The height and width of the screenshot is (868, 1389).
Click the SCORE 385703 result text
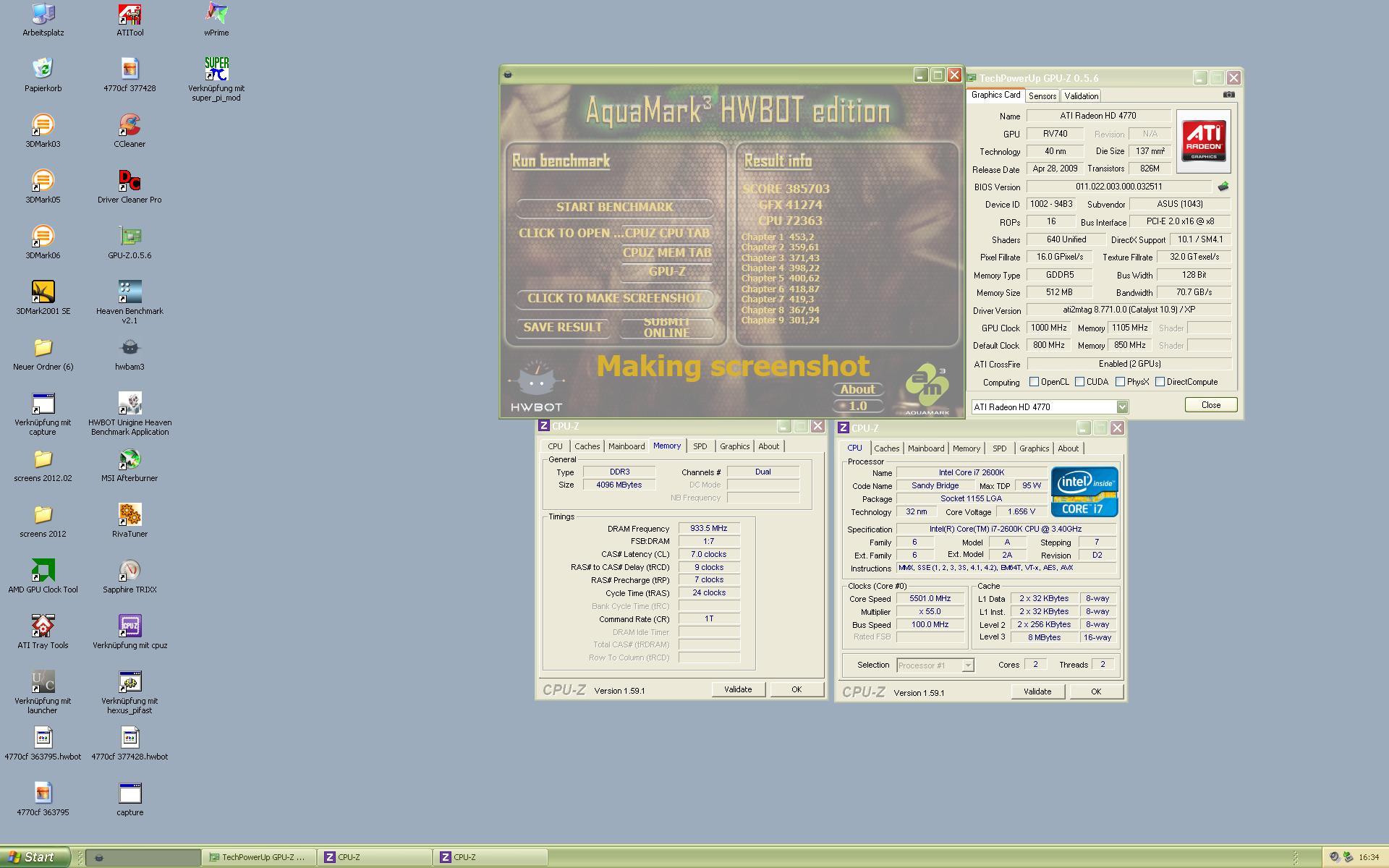pos(786,189)
